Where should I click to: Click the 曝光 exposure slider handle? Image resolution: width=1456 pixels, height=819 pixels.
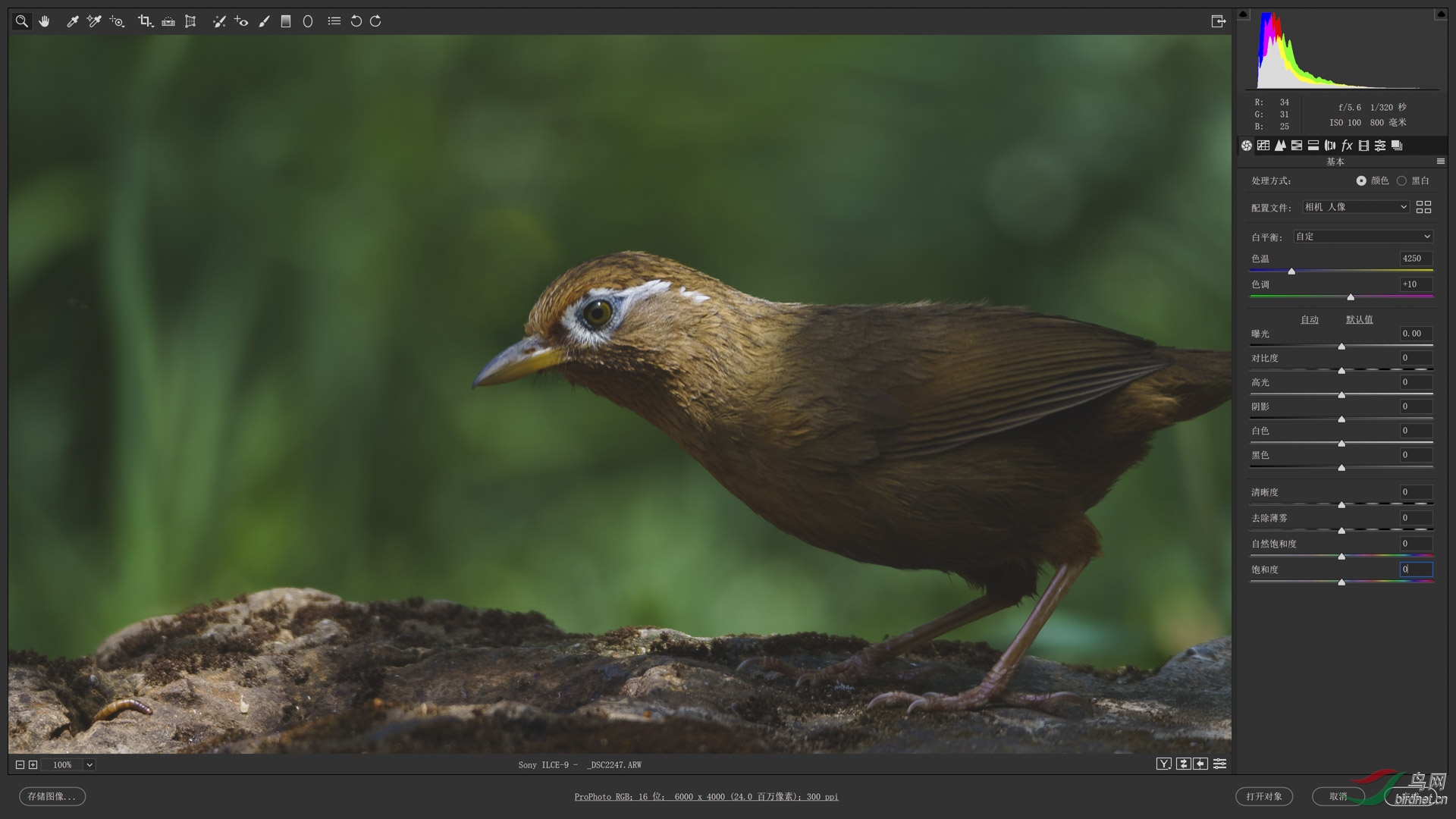pos(1341,347)
